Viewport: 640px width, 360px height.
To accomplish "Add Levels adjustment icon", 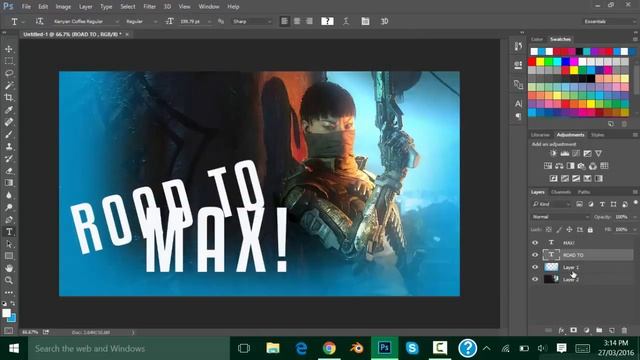I will pos(564,153).
